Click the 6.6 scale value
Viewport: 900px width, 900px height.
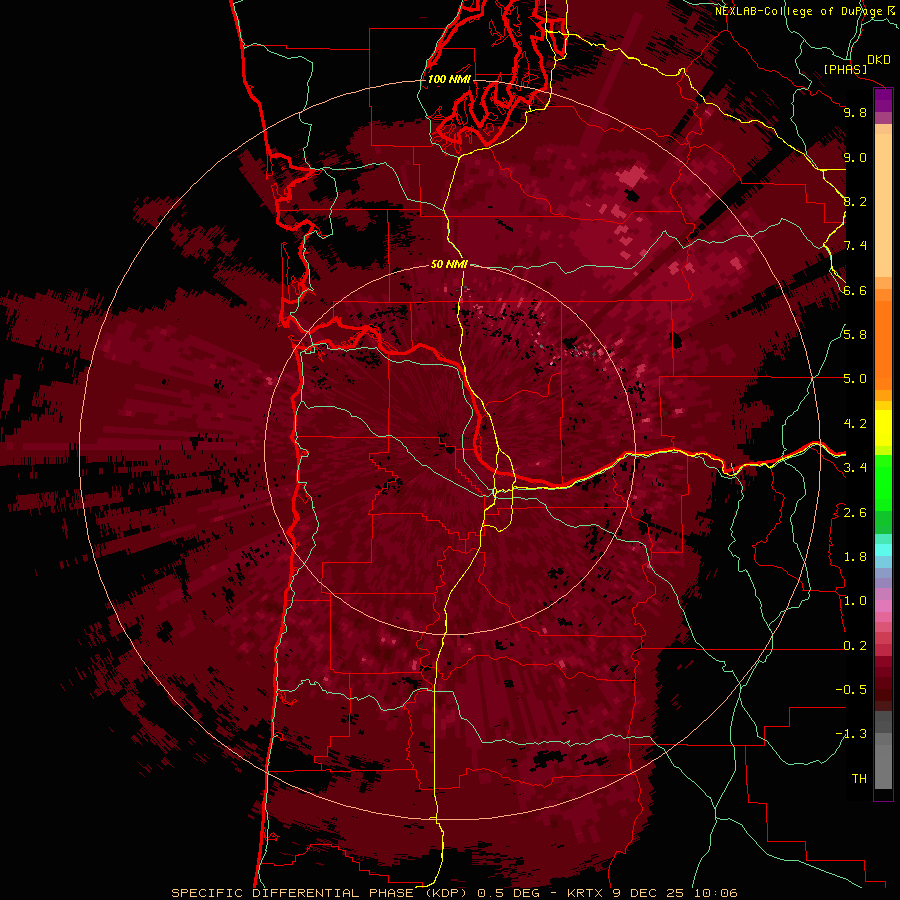coord(855,290)
